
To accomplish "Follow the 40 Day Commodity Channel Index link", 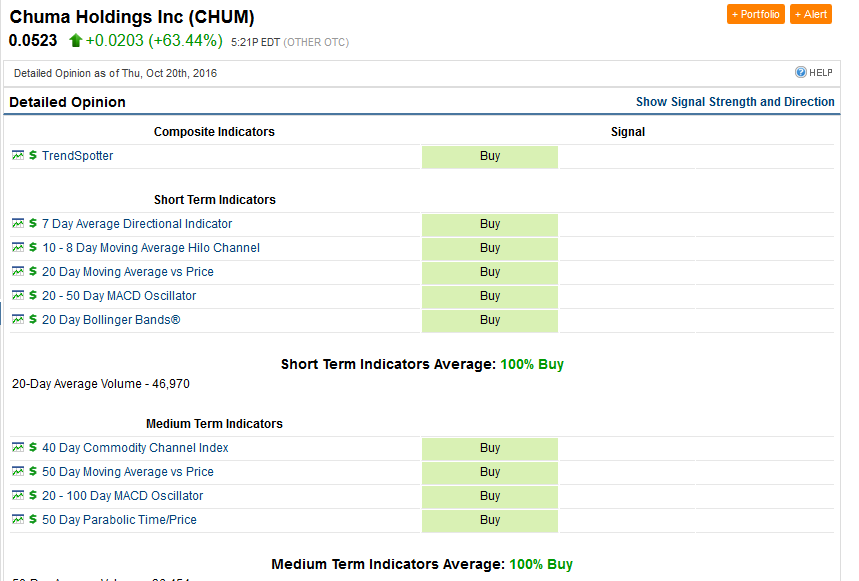I will [x=135, y=448].
